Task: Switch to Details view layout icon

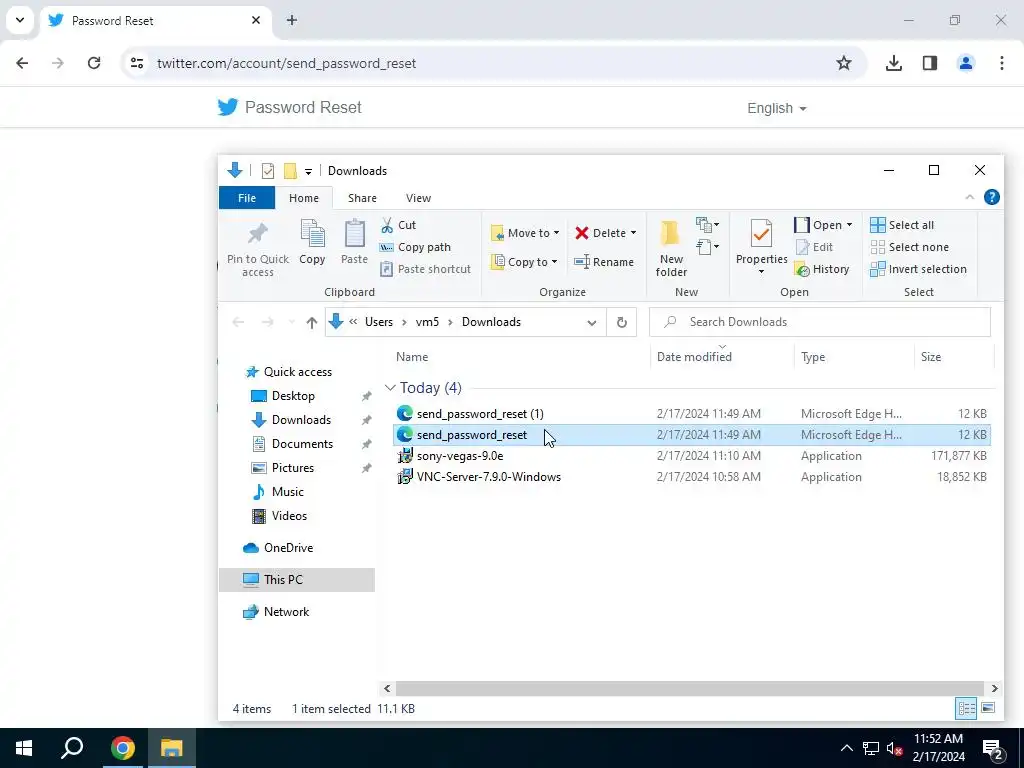Action: pyautogui.click(x=967, y=708)
